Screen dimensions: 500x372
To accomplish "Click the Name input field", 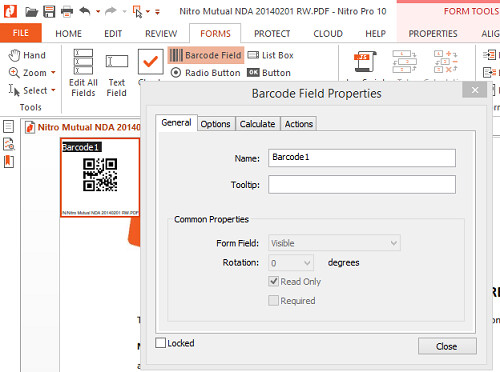I will click(x=362, y=158).
